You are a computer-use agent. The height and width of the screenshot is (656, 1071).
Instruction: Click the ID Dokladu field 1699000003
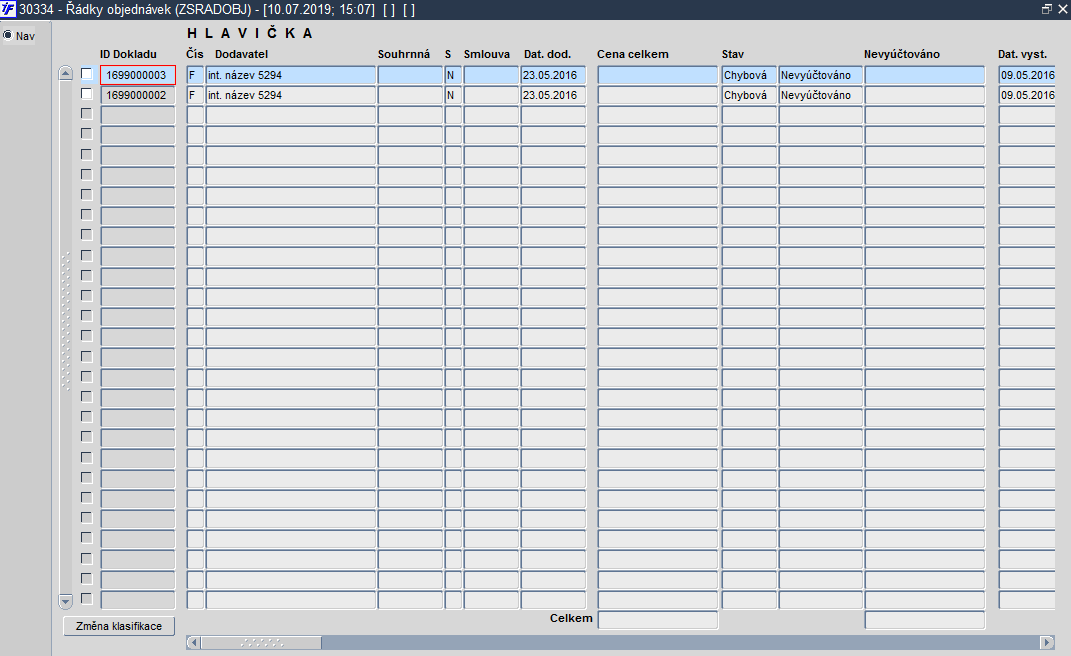pos(138,75)
